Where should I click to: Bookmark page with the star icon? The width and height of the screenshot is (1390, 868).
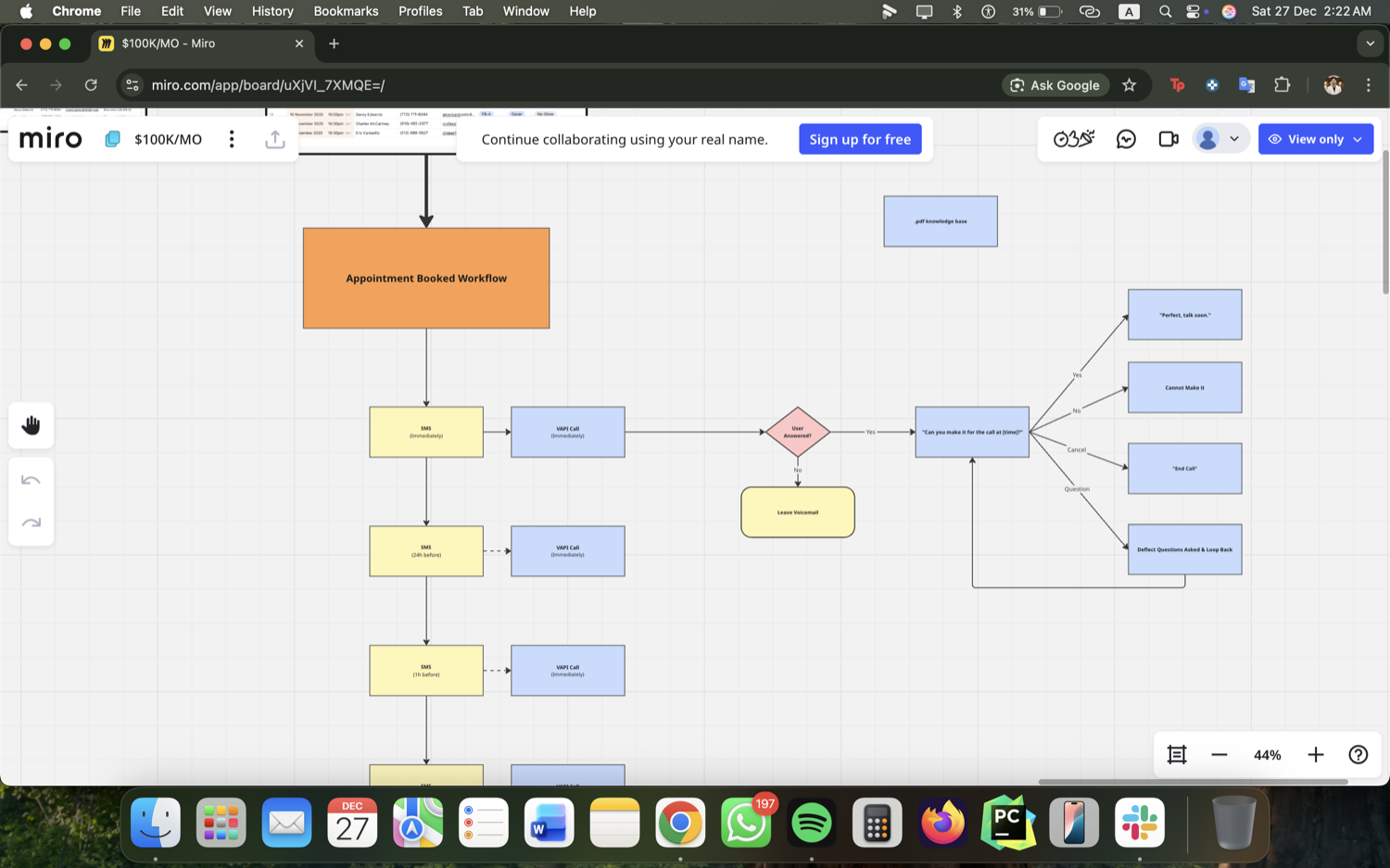[1129, 85]
